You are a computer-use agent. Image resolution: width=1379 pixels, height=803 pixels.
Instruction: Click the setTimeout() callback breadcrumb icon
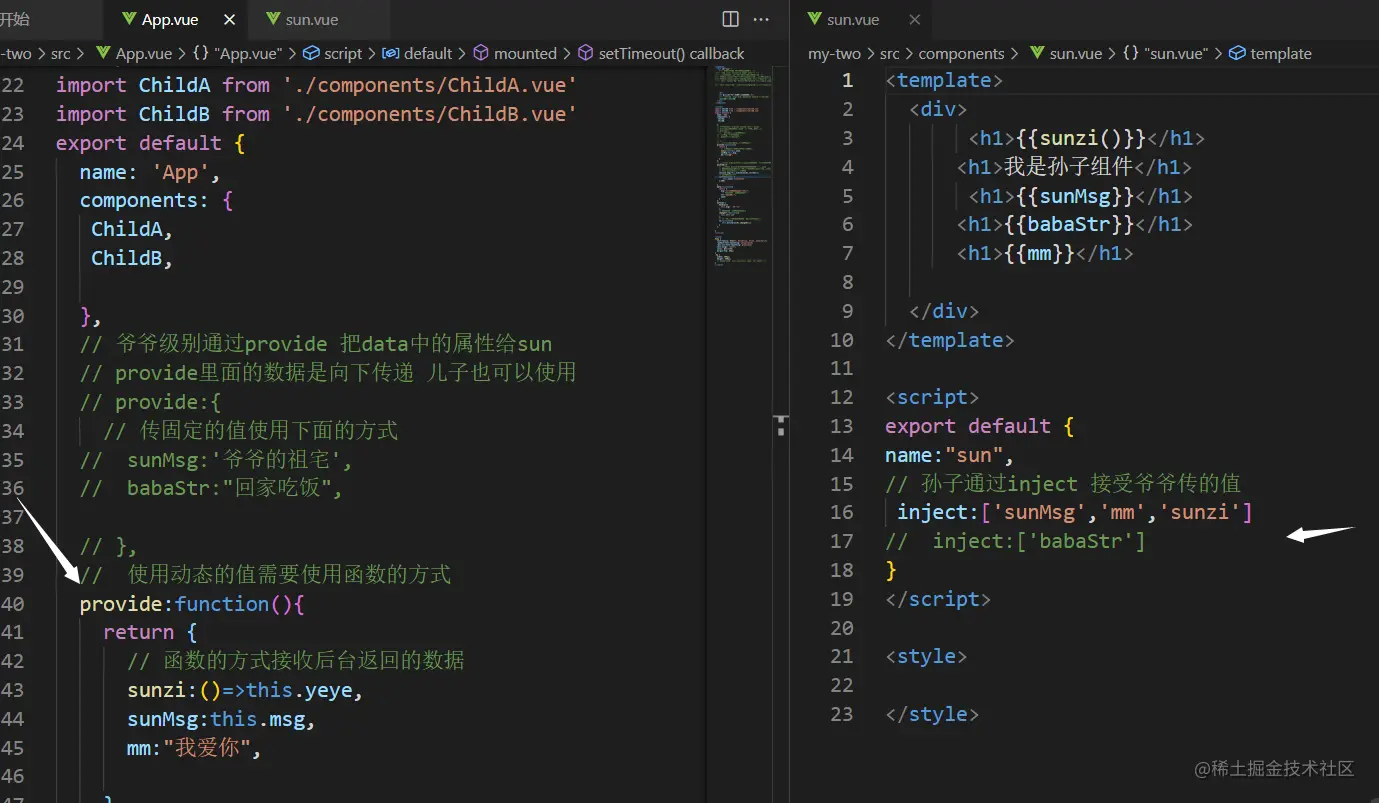pyautogui.click(x=585, y=53)
